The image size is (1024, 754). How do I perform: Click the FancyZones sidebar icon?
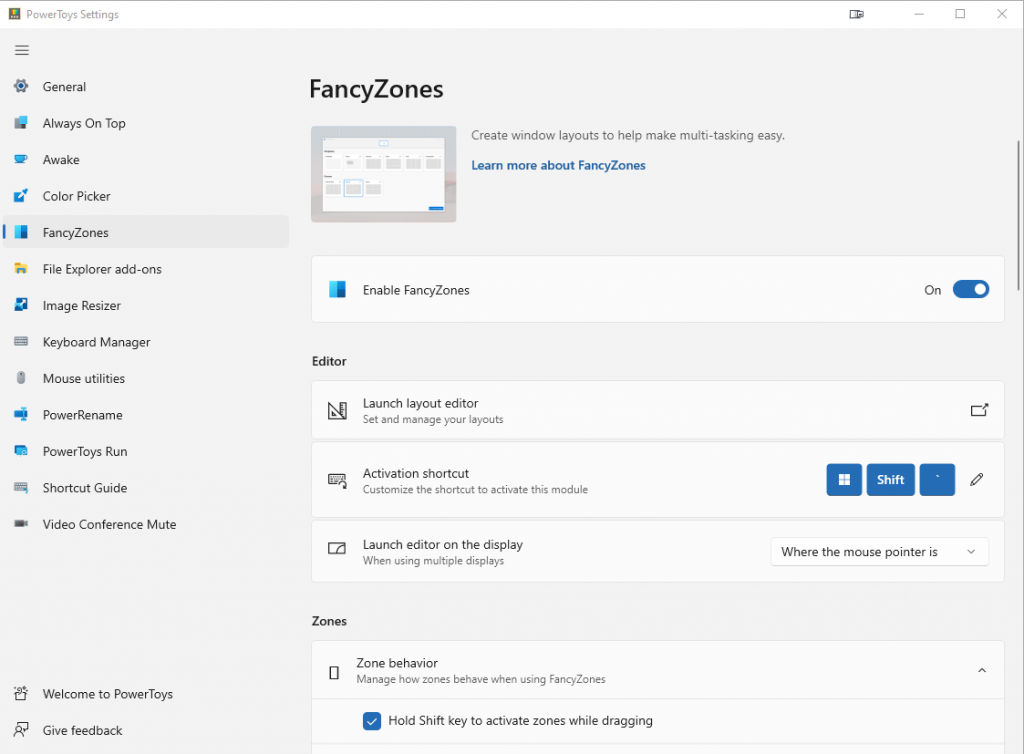coord(21,232)
